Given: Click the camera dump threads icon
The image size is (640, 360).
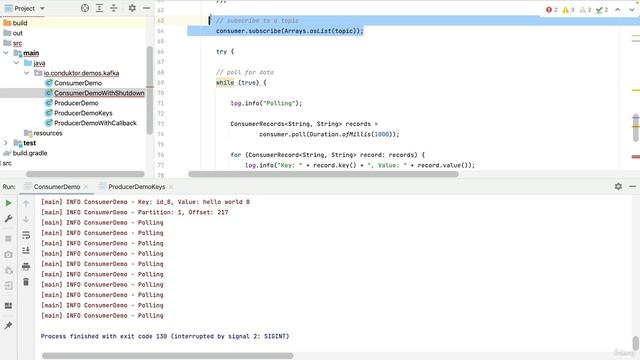Looking at the screenshot, I should pyautogui.click(x=8, y=254).
